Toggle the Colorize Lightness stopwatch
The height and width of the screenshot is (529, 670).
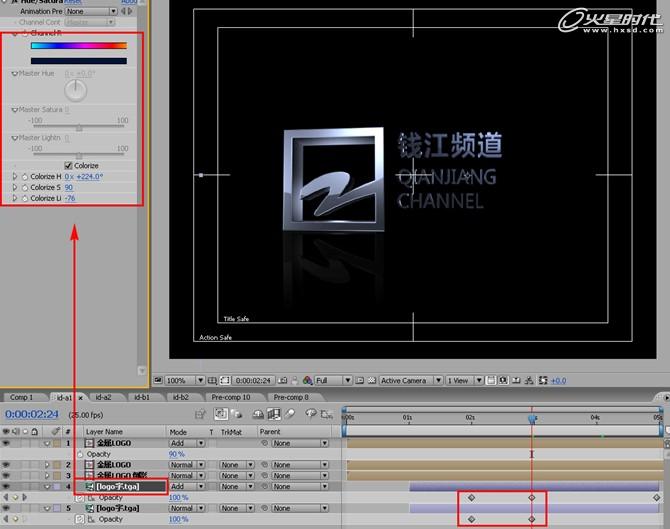point(24,198)
